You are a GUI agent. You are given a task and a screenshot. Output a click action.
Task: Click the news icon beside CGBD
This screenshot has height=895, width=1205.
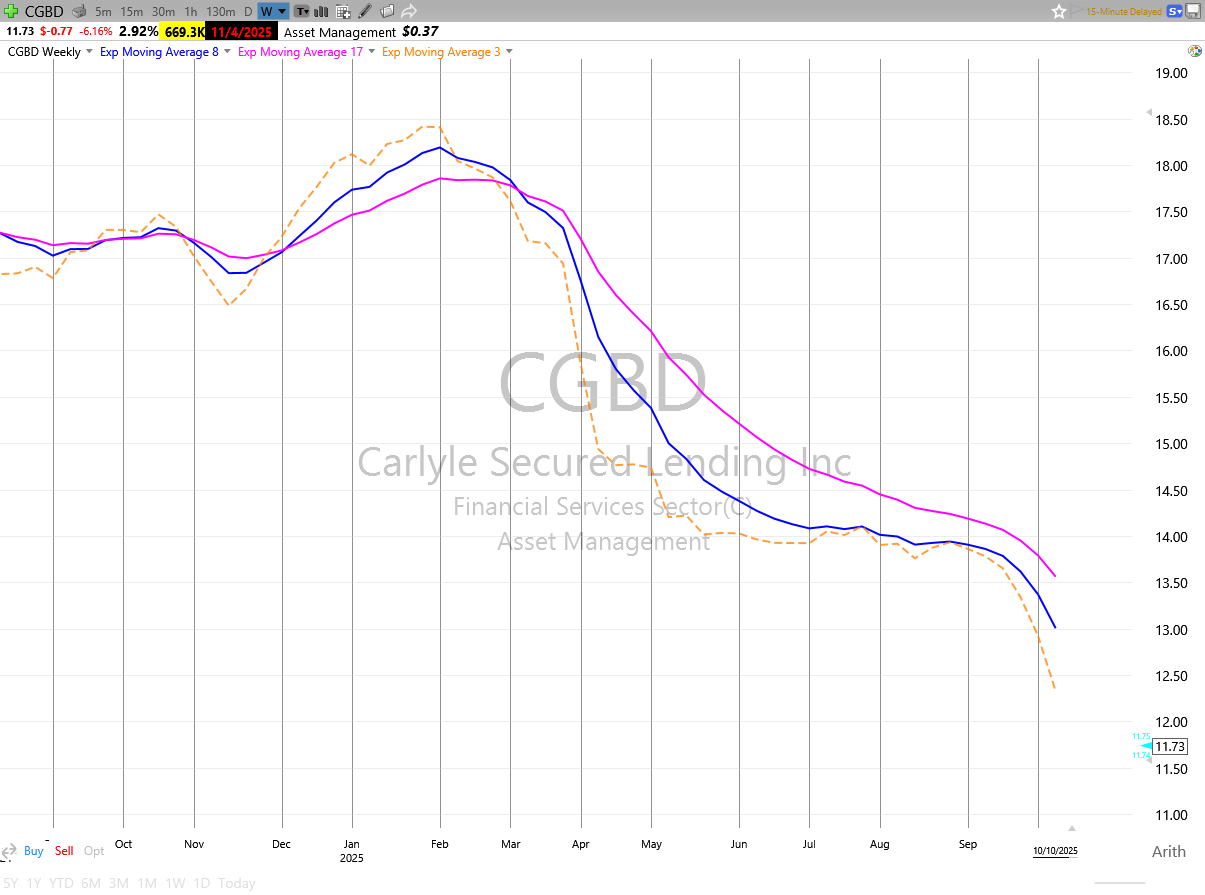pyautogui.click(x=79, y=12)
